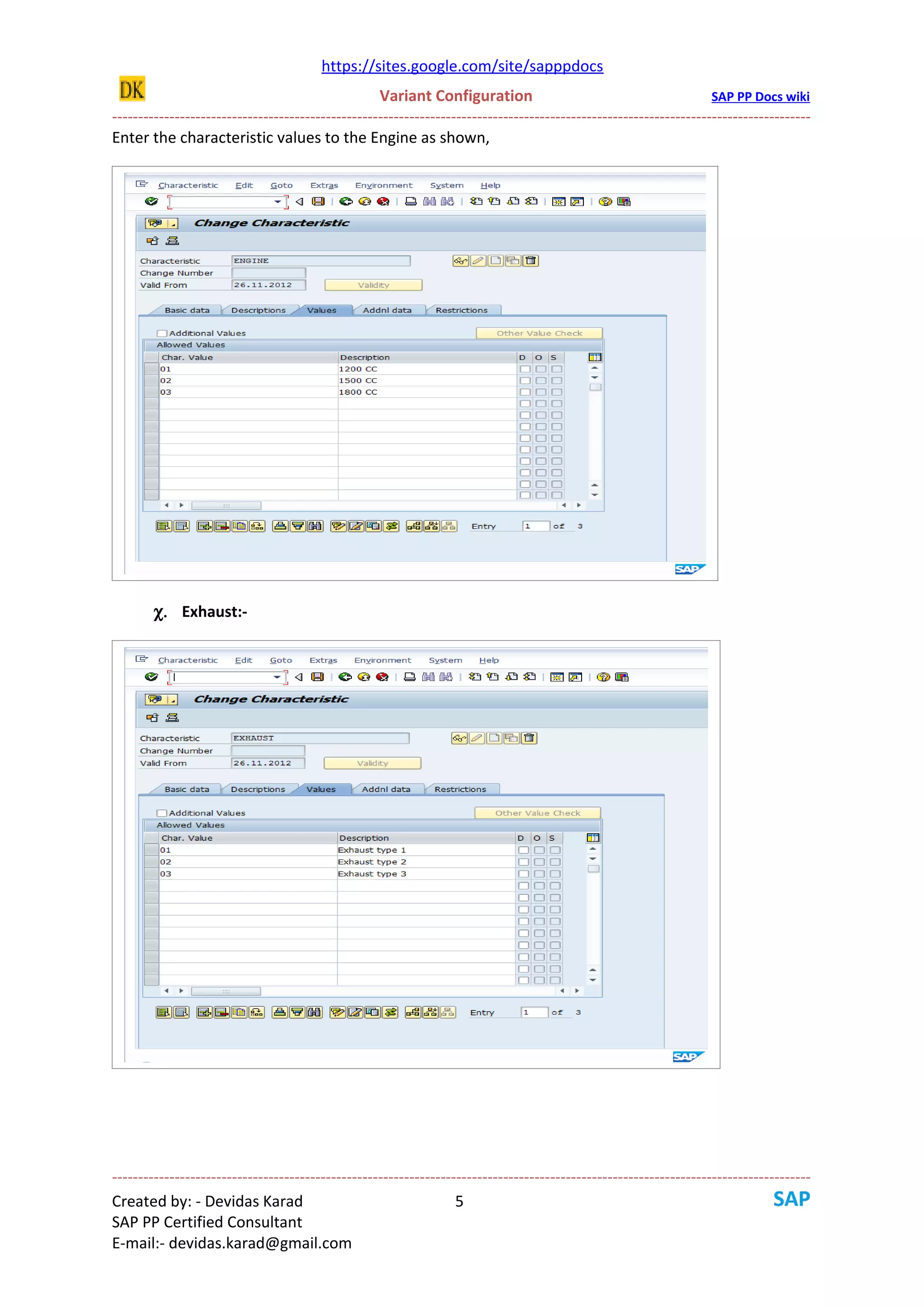Click the green Back arrow in ENGINE window

pyautogui.click(x=346, y=202)
